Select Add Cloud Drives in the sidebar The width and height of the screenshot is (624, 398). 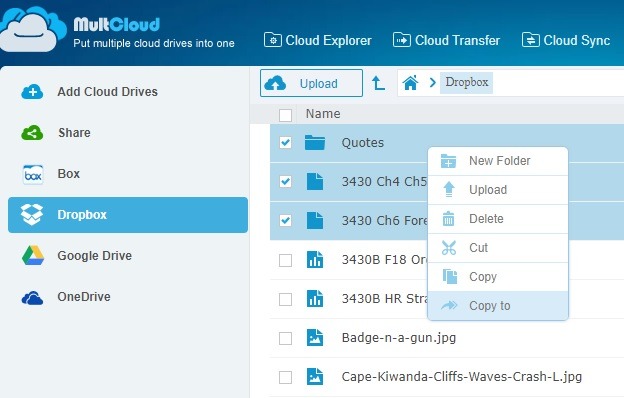click(107, 92)
